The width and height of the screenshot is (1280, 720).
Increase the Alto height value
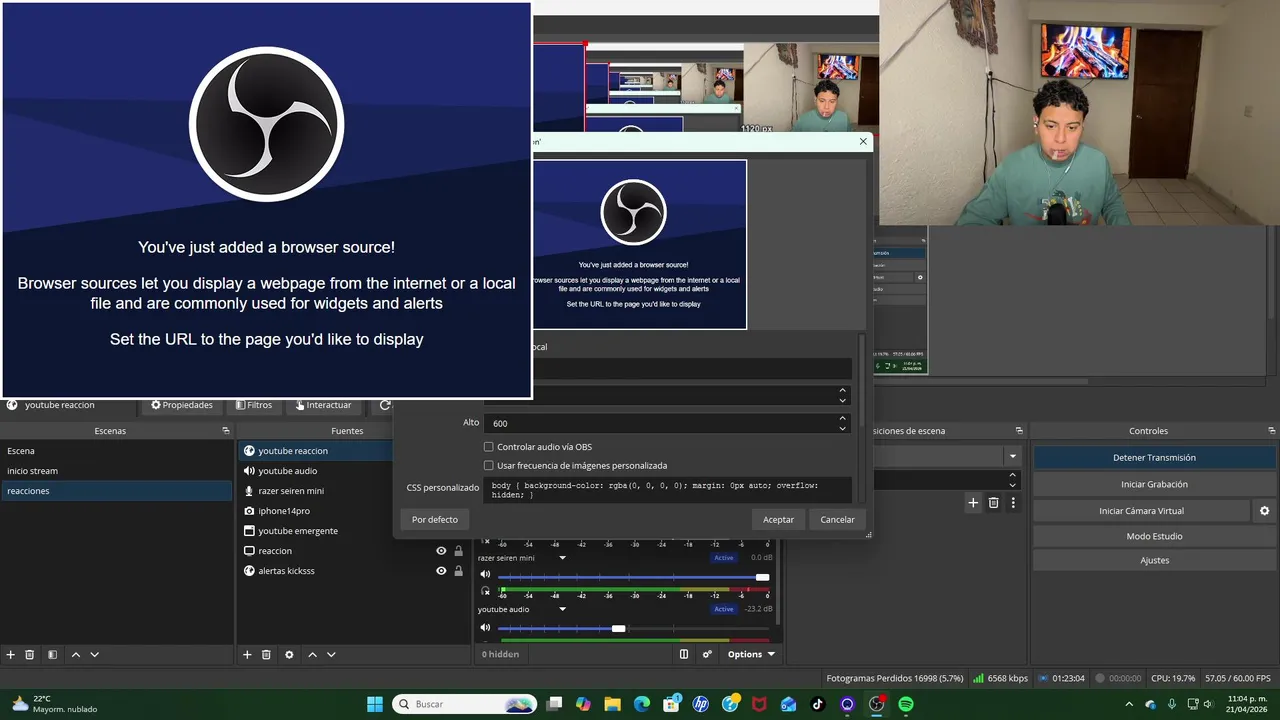pos(842,418)
